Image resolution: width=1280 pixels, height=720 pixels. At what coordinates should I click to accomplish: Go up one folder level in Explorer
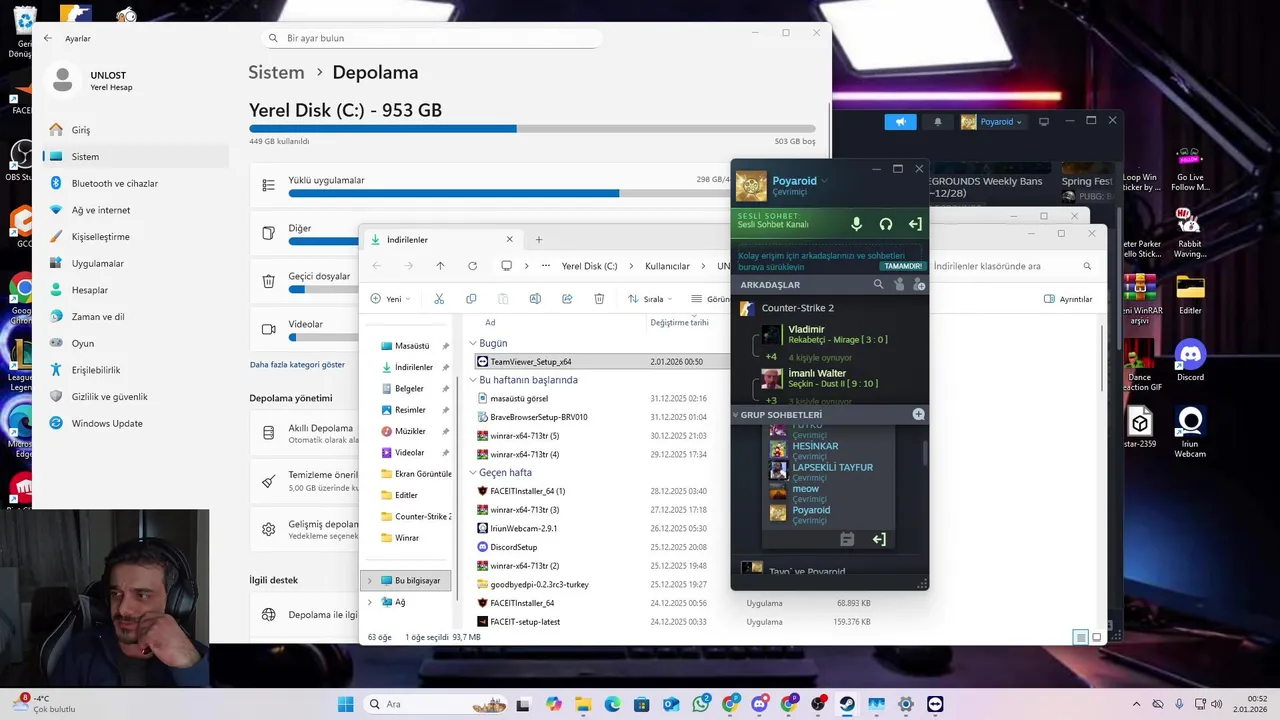(x=440, y=266)
